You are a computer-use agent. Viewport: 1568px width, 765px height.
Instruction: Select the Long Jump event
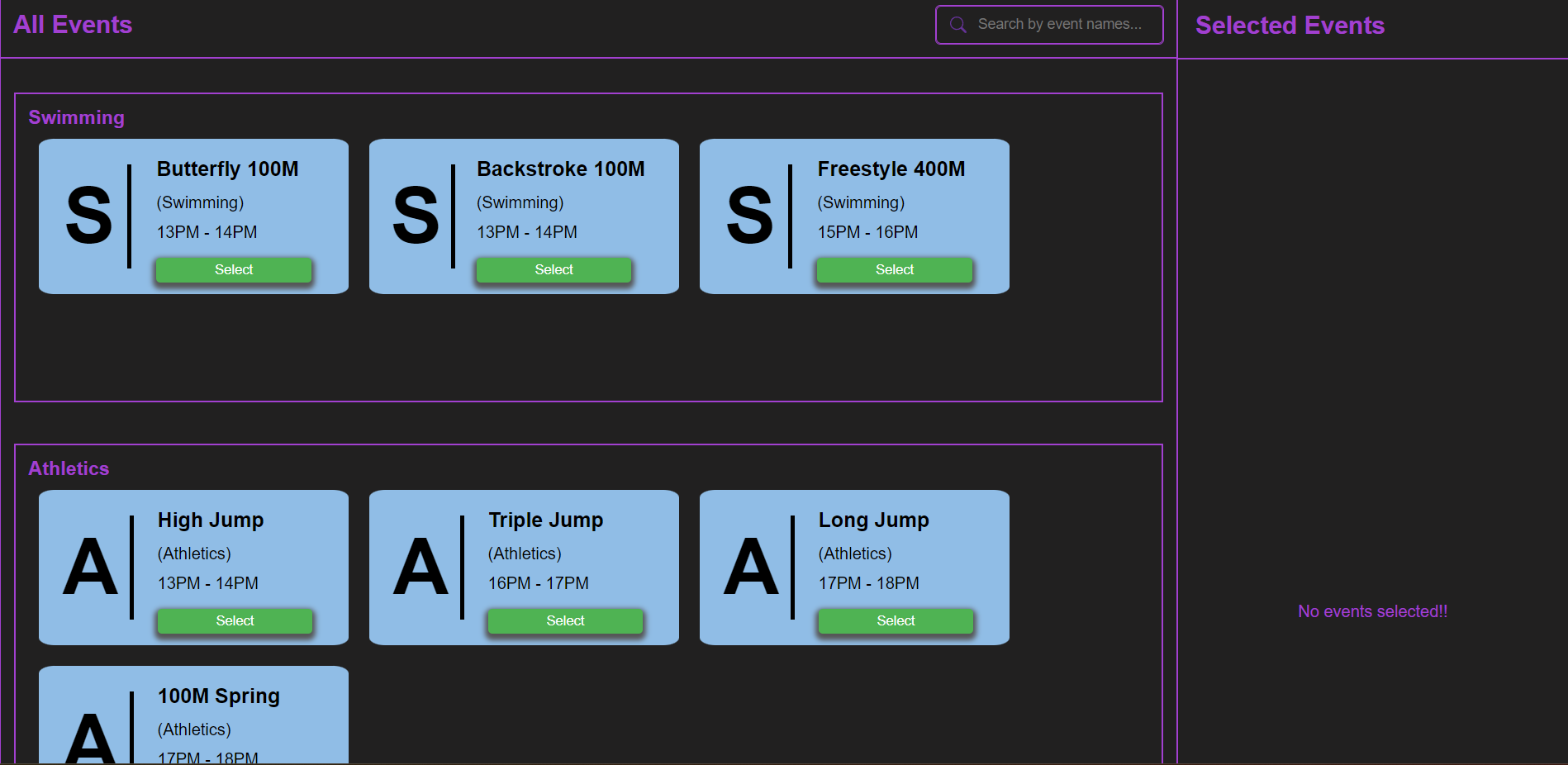click(896, 621)
